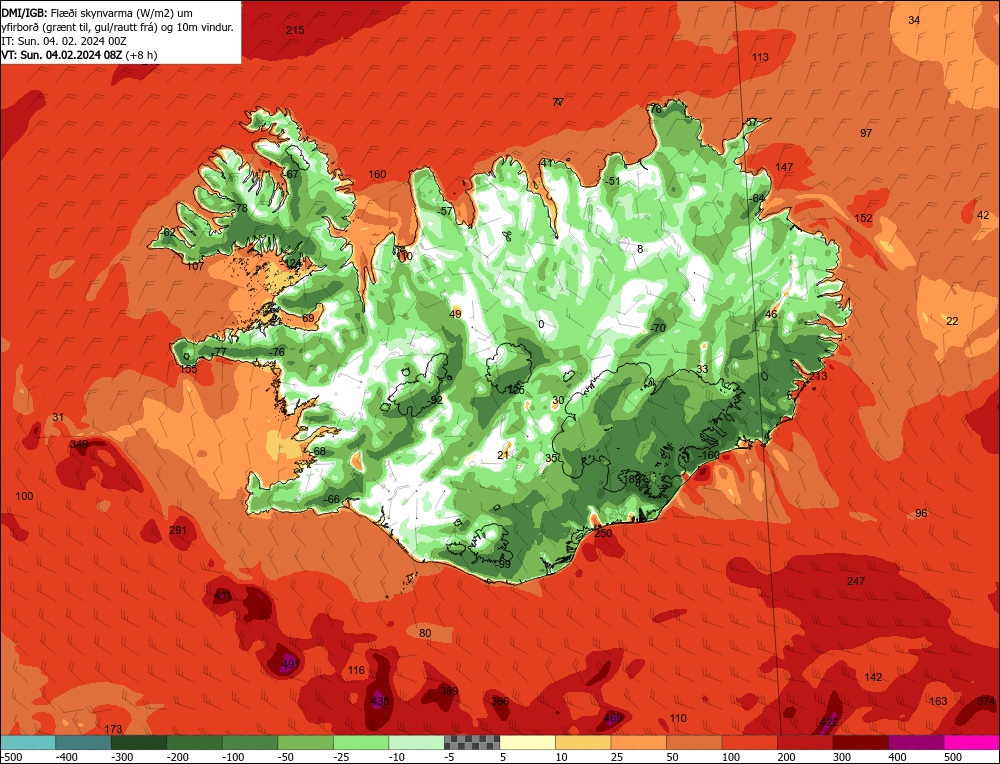Click the legend swatch between -400 and -300
Image resolution: width=1000 pixels, height=764 pixels.
pos(83,742)
